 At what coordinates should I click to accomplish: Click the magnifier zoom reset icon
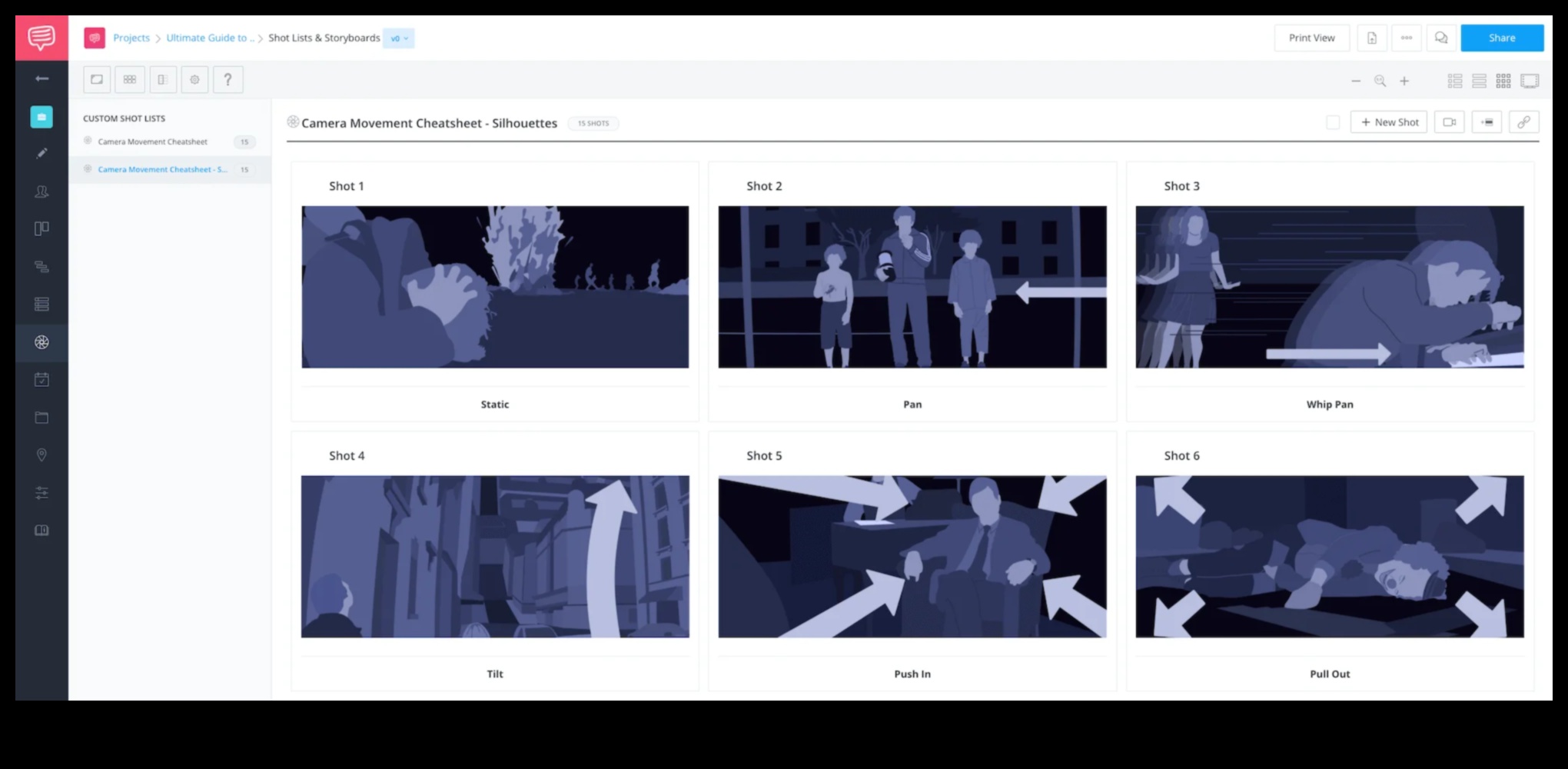[x=1380, y=81]
